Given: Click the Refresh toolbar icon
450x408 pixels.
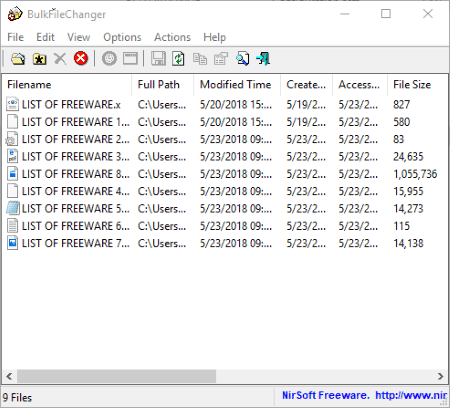Looking at the screenshot, I should [x=178, y=59].
